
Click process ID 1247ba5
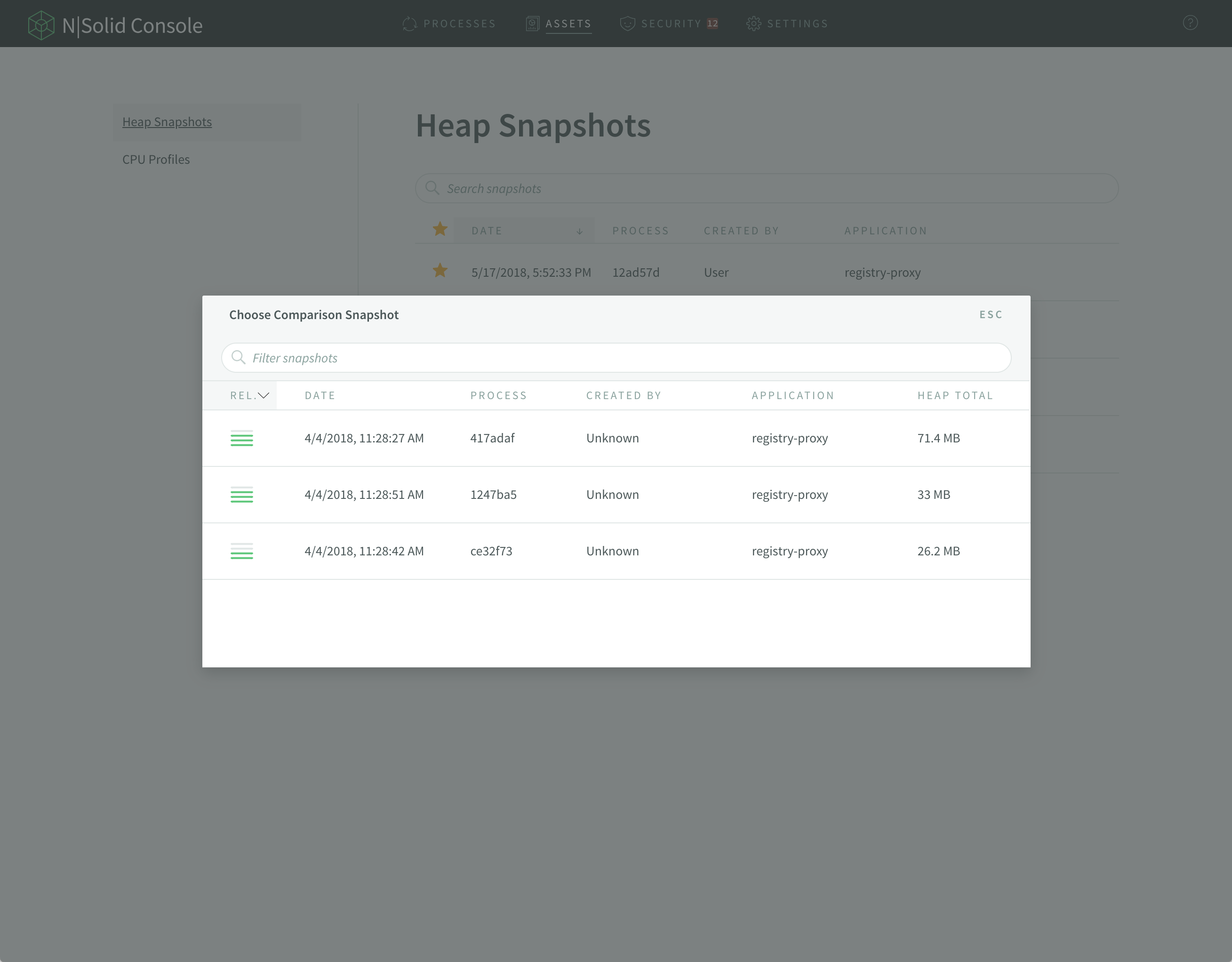click(494, 495)
